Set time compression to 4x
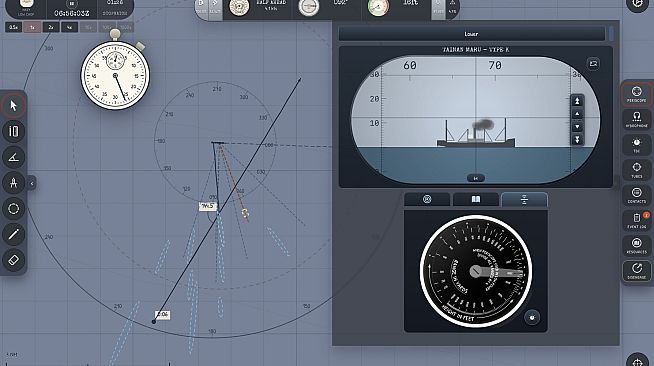The height and width of the screenshot is (366, 654). click(69, 28)
